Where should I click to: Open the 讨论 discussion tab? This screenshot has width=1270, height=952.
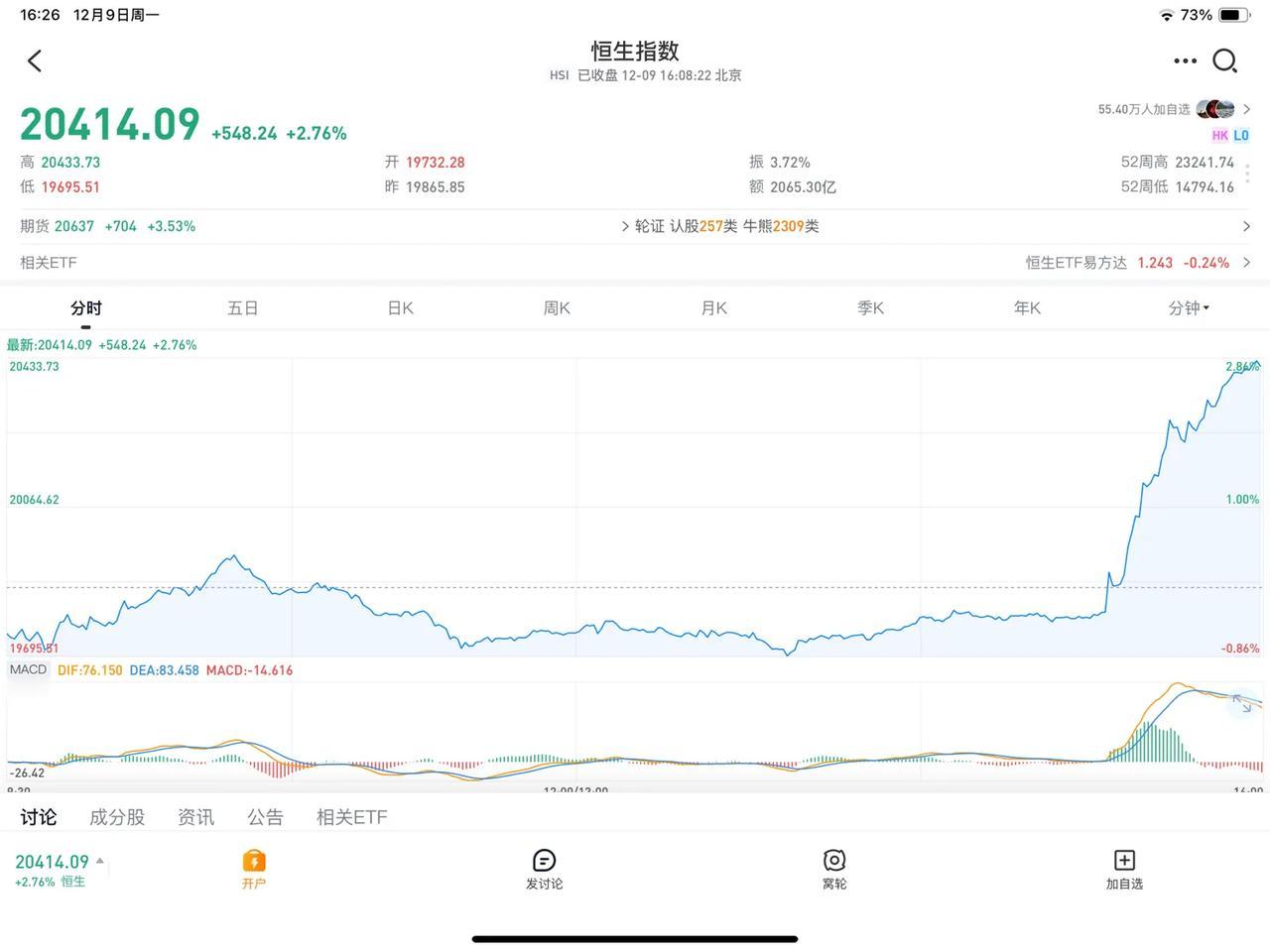[39, 817]
